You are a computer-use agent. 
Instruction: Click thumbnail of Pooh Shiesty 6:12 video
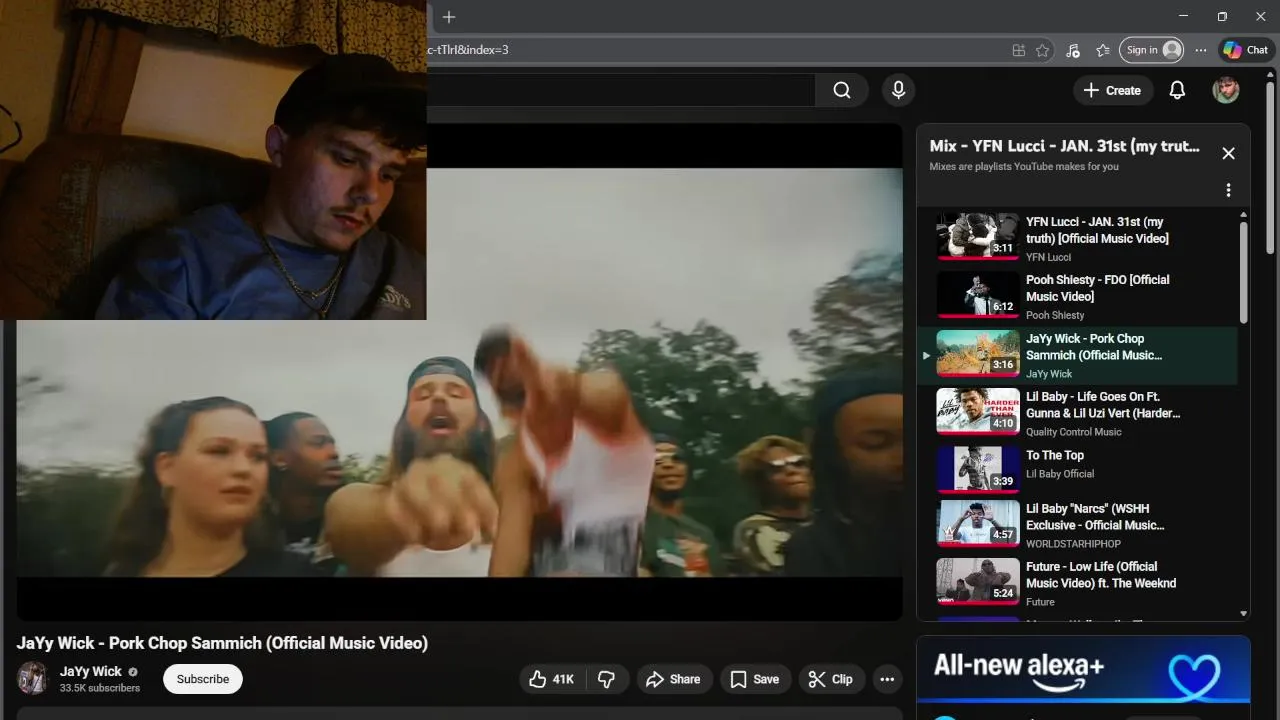[x=977, y=295]
